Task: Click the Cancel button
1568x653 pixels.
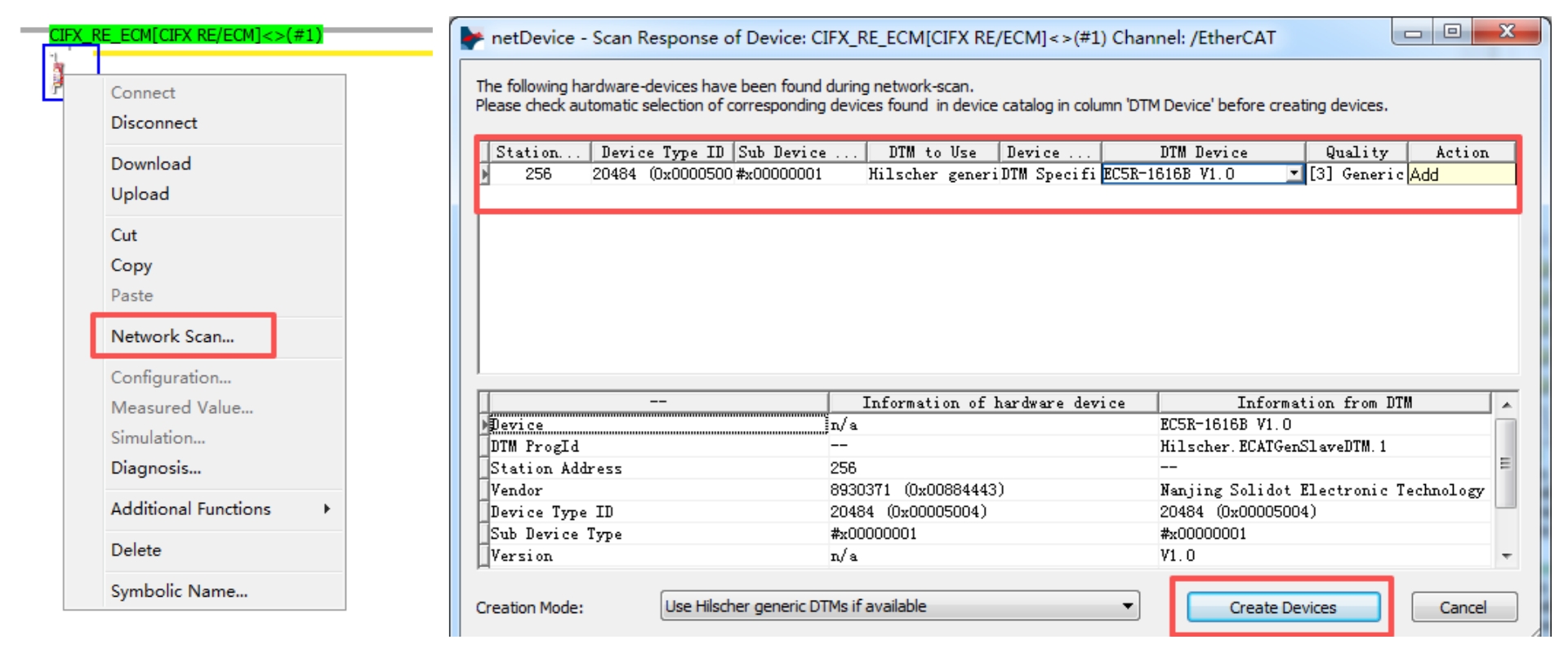Action: point(1463,607)
